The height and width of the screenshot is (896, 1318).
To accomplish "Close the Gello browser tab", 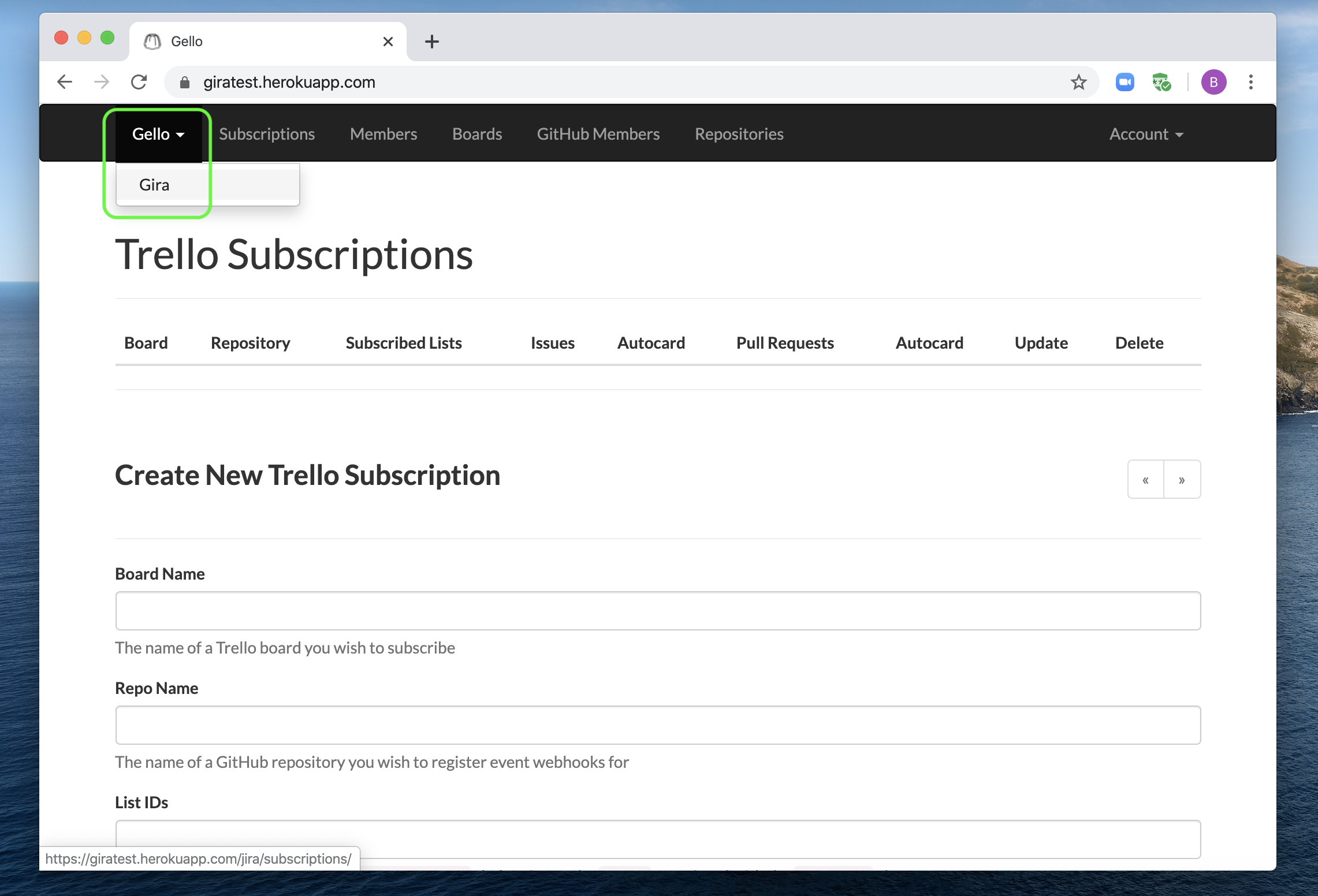I will (388, 42).
